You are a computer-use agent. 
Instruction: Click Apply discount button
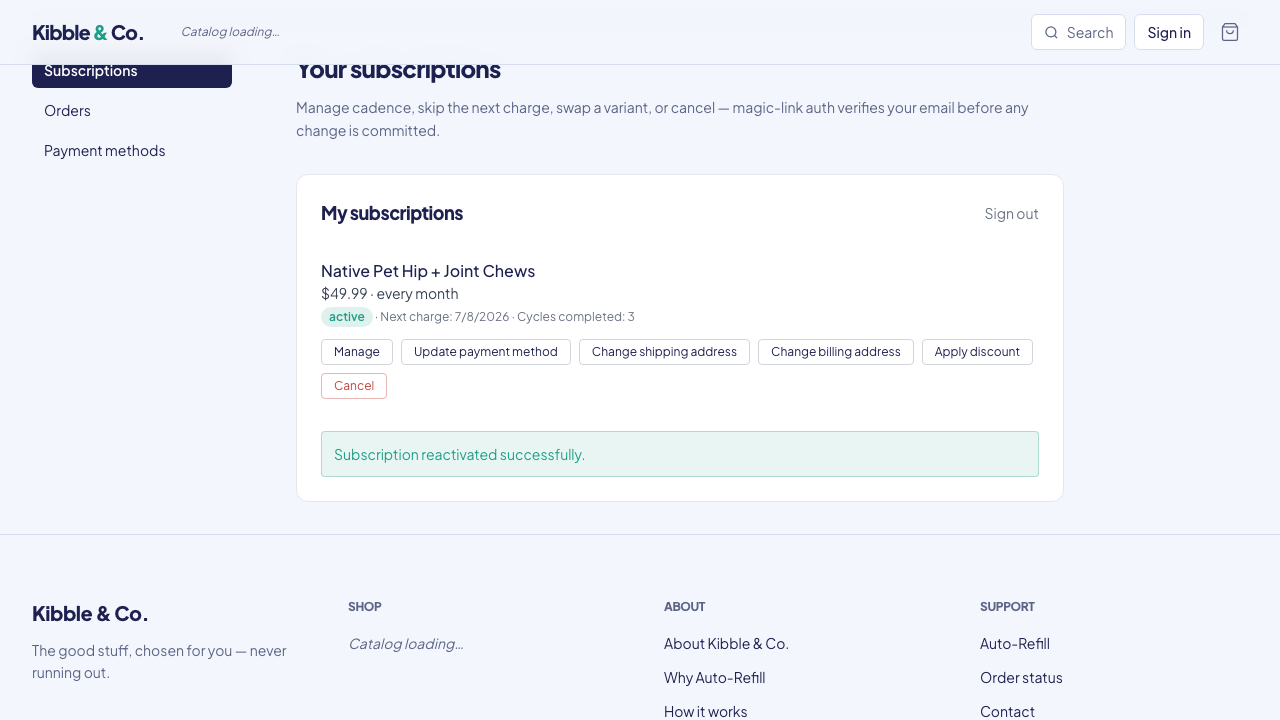(977, 352)
